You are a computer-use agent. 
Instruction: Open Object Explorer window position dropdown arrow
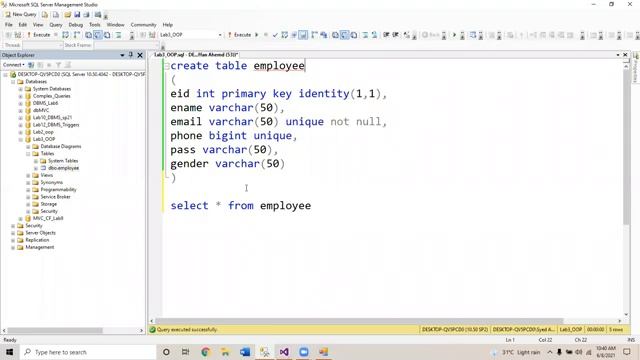[122, 55]
